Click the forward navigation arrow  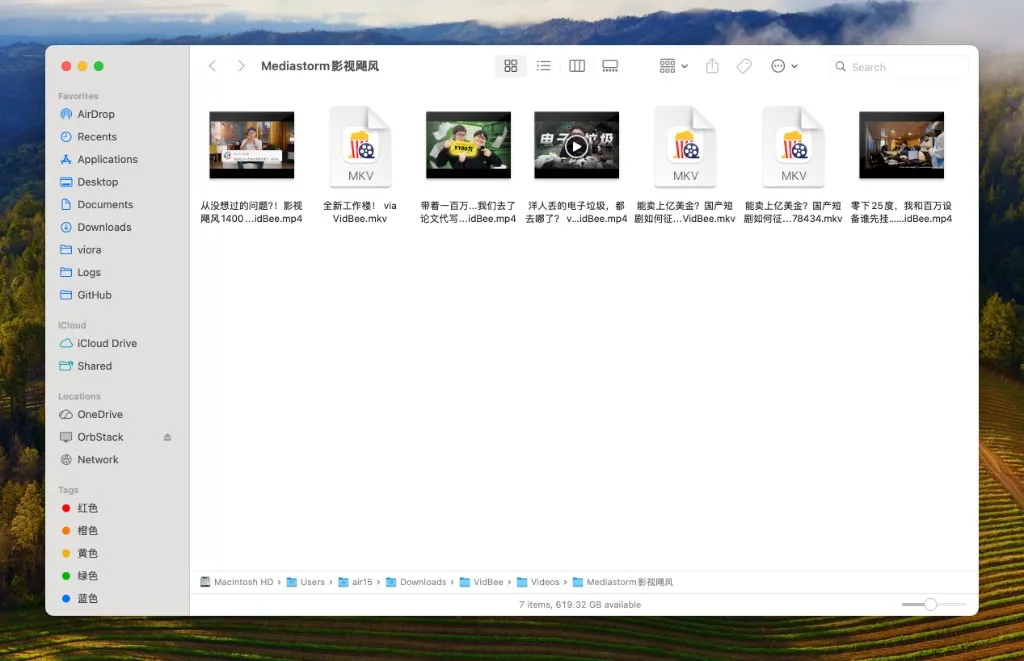pos(241,66)
